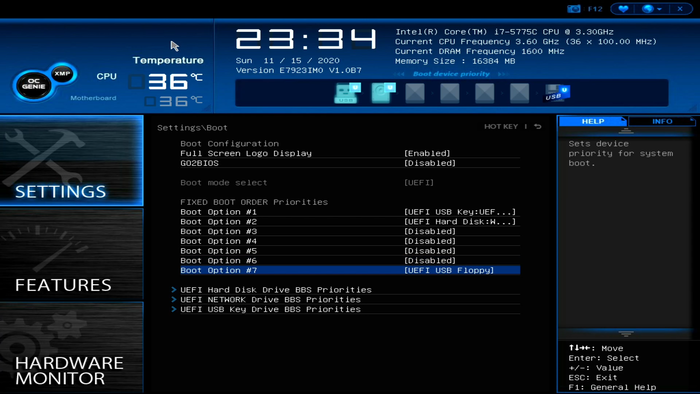Select the blue USB floppy boot device icon
The height and width of the screenshot is (394, 700).
click(x=557, y=93)
